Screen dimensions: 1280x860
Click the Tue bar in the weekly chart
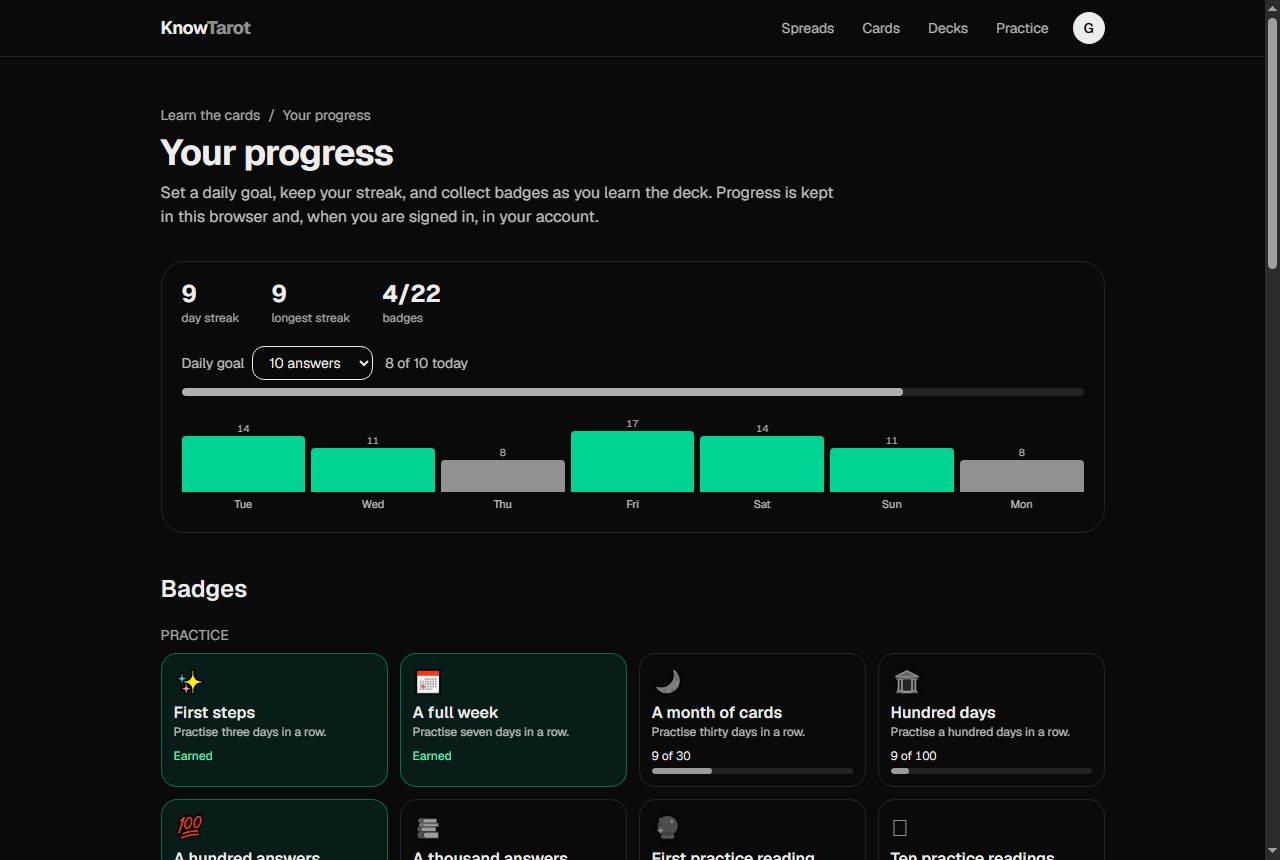coord(243,464)
